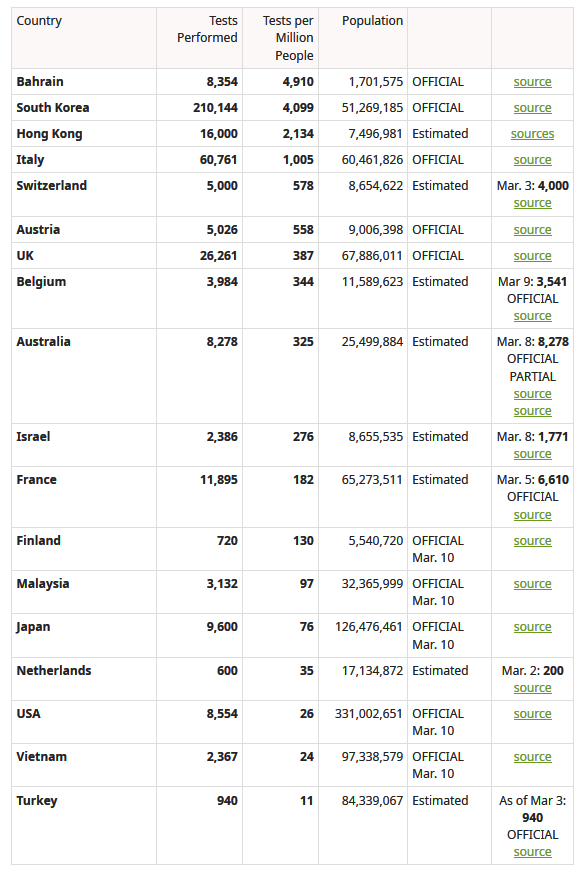Select the Tests per Million People header
This screenshot has height=879, width=583.
288,38
